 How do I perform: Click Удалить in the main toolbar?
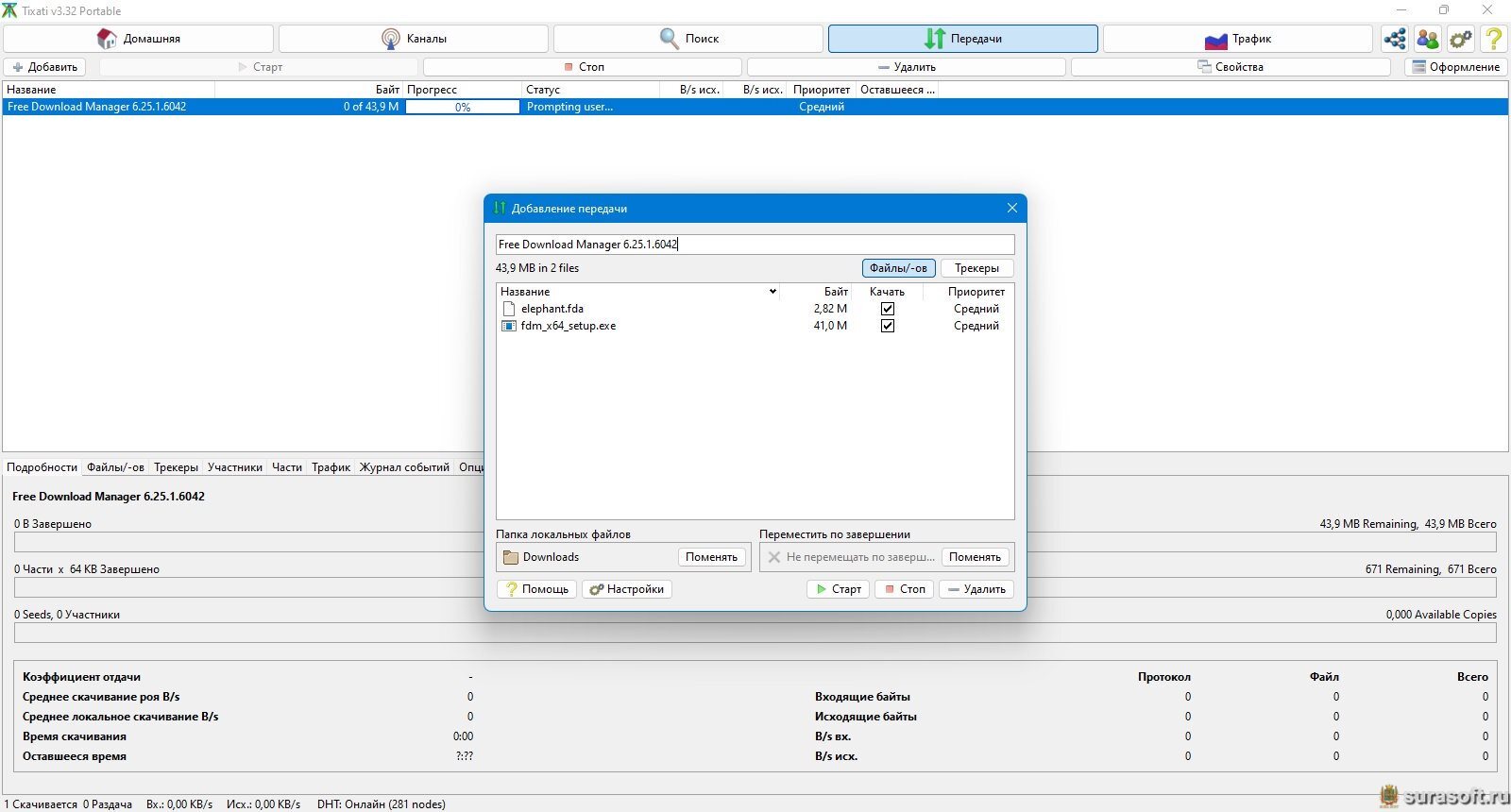pos(907,67)
